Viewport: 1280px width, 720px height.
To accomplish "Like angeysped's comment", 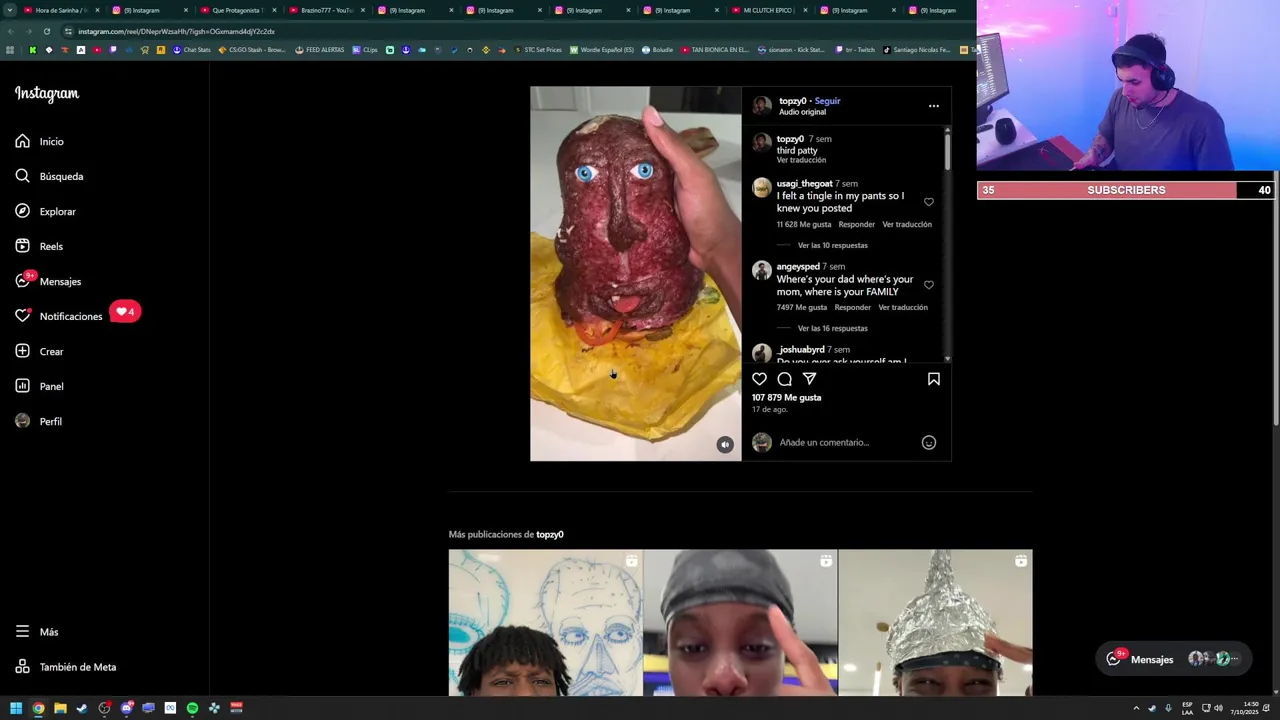I will click(x=928, y=285).
